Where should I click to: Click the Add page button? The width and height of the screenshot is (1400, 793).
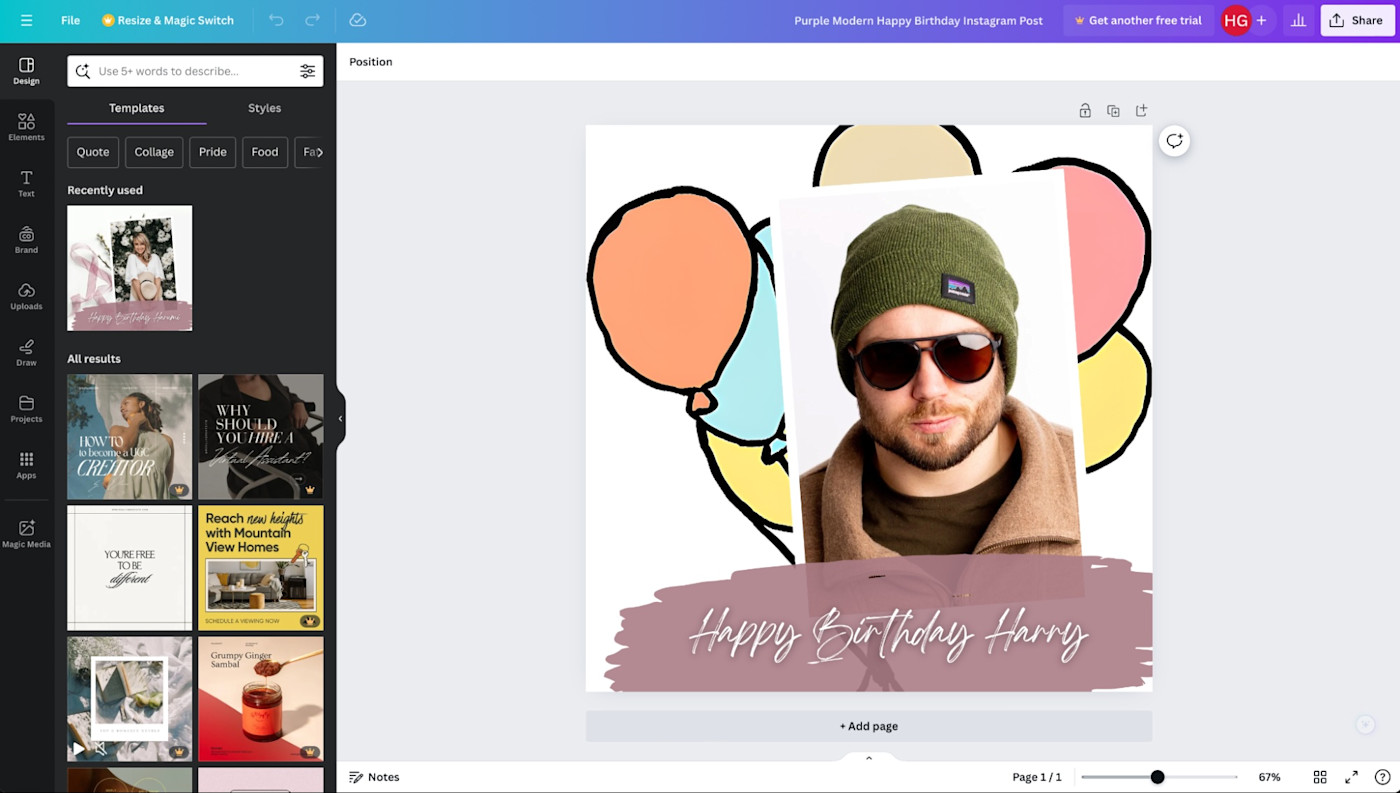pos(869,726)
